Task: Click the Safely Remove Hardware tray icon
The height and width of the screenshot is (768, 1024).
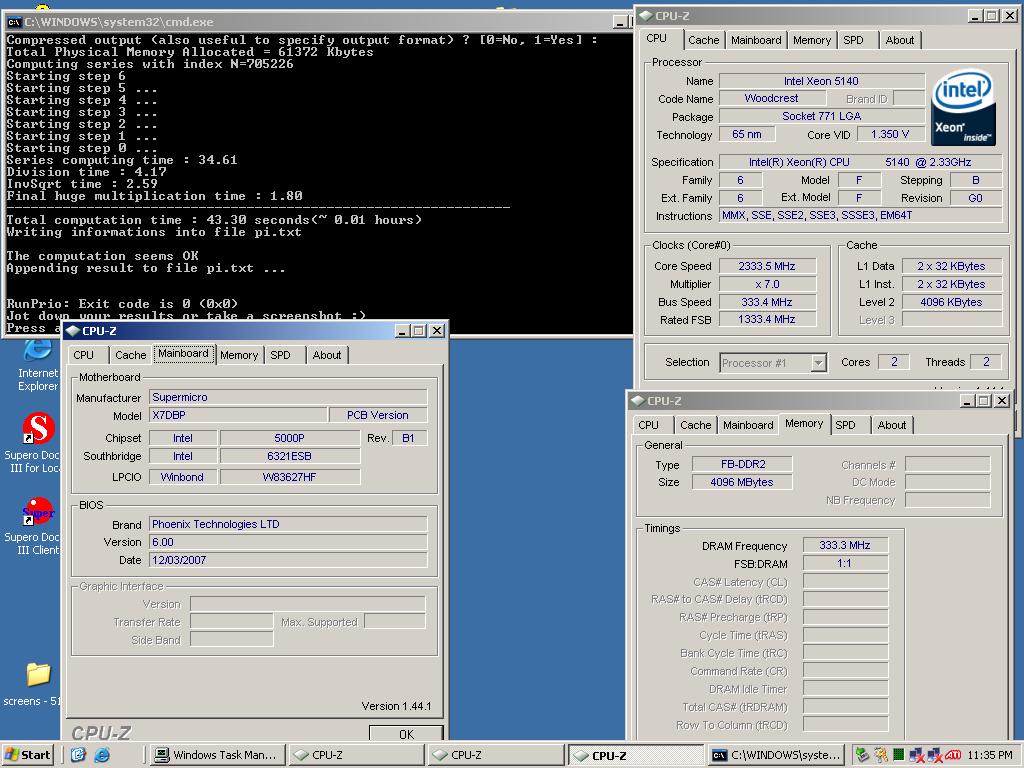Action: click(861, 755)
